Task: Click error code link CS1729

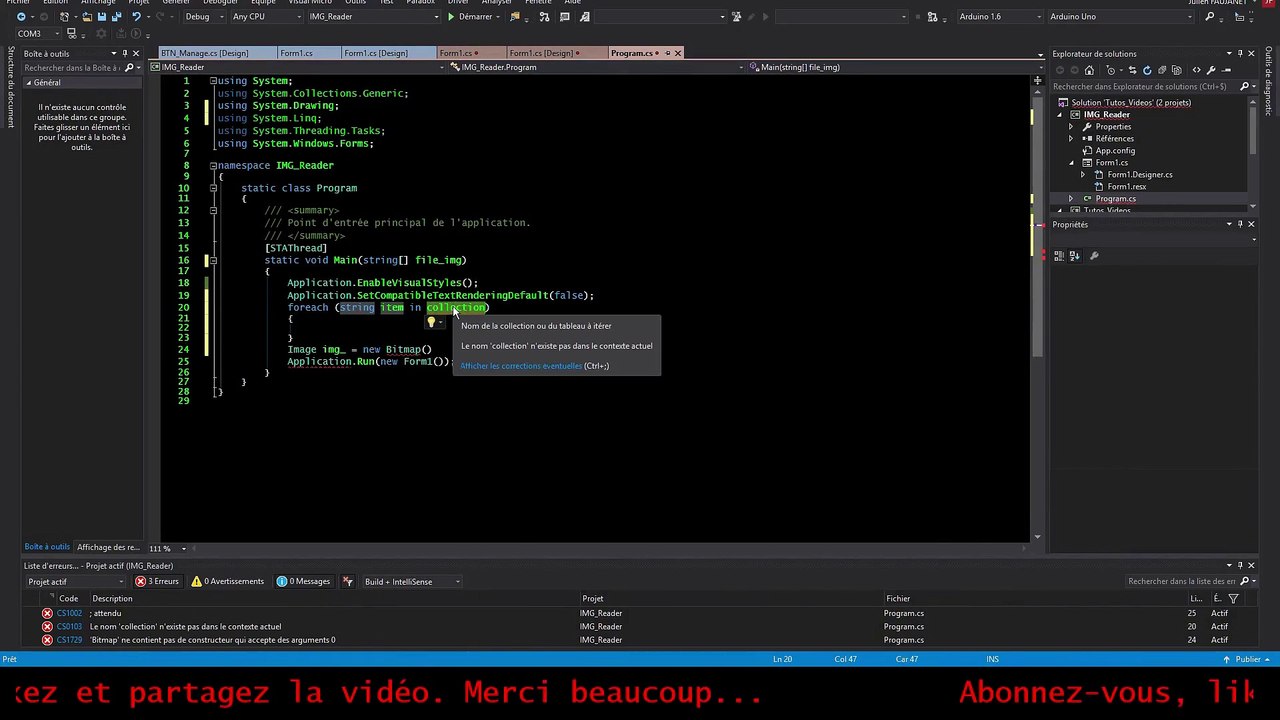Action: [69, 640]
